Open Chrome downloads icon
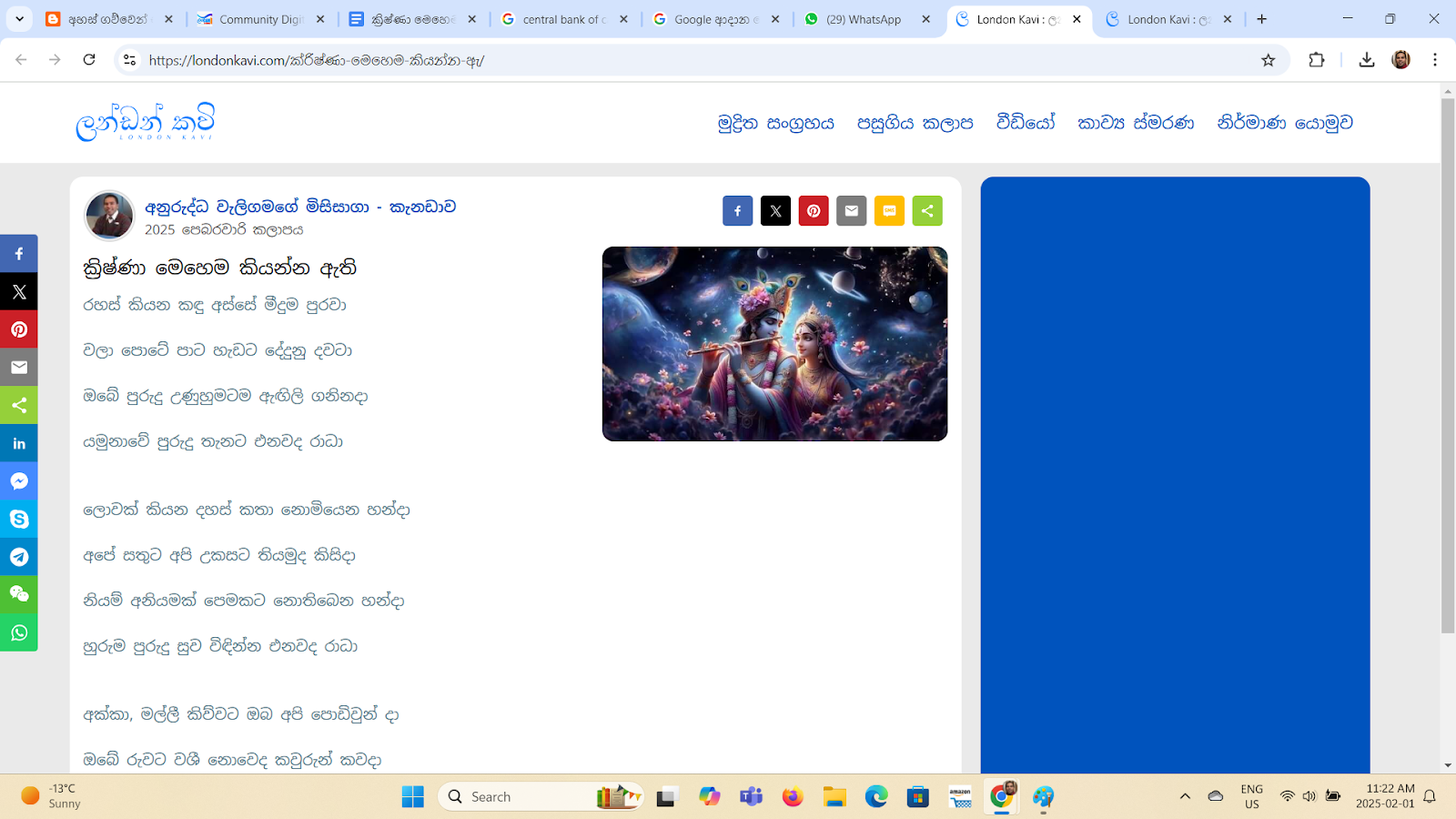This screenshot has height=819, width=1456. [1366, 60]
